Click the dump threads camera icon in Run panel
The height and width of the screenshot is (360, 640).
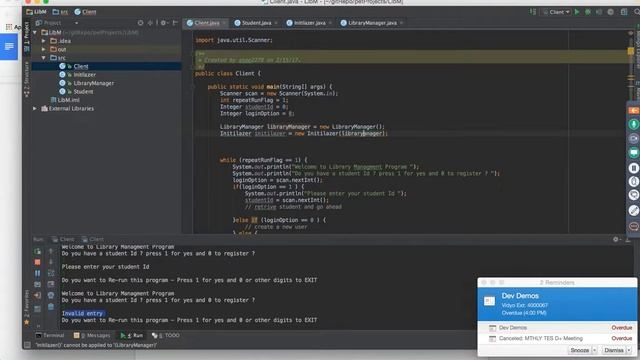[37, 284]
